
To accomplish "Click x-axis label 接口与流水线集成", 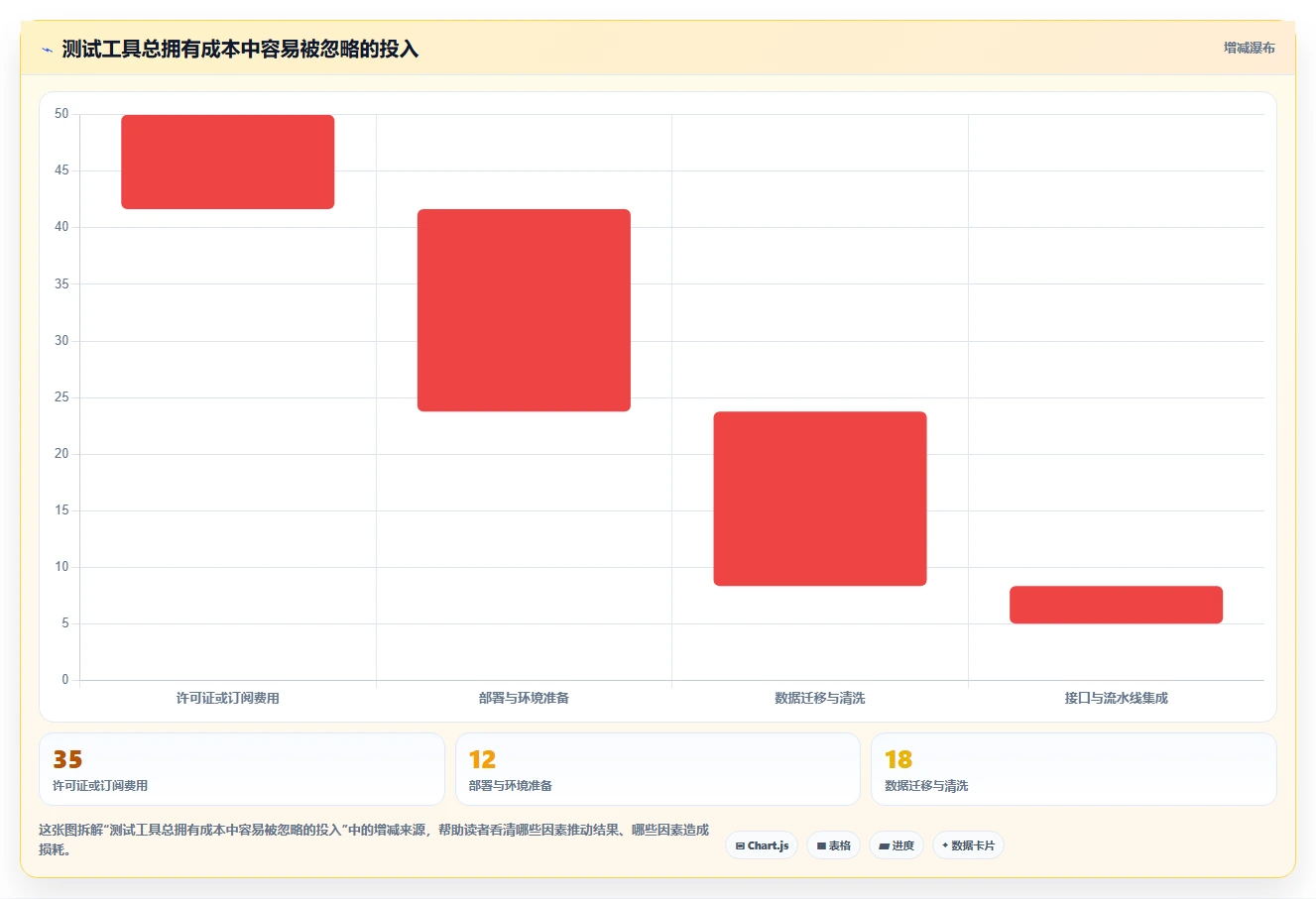I will coord(1116,698).
